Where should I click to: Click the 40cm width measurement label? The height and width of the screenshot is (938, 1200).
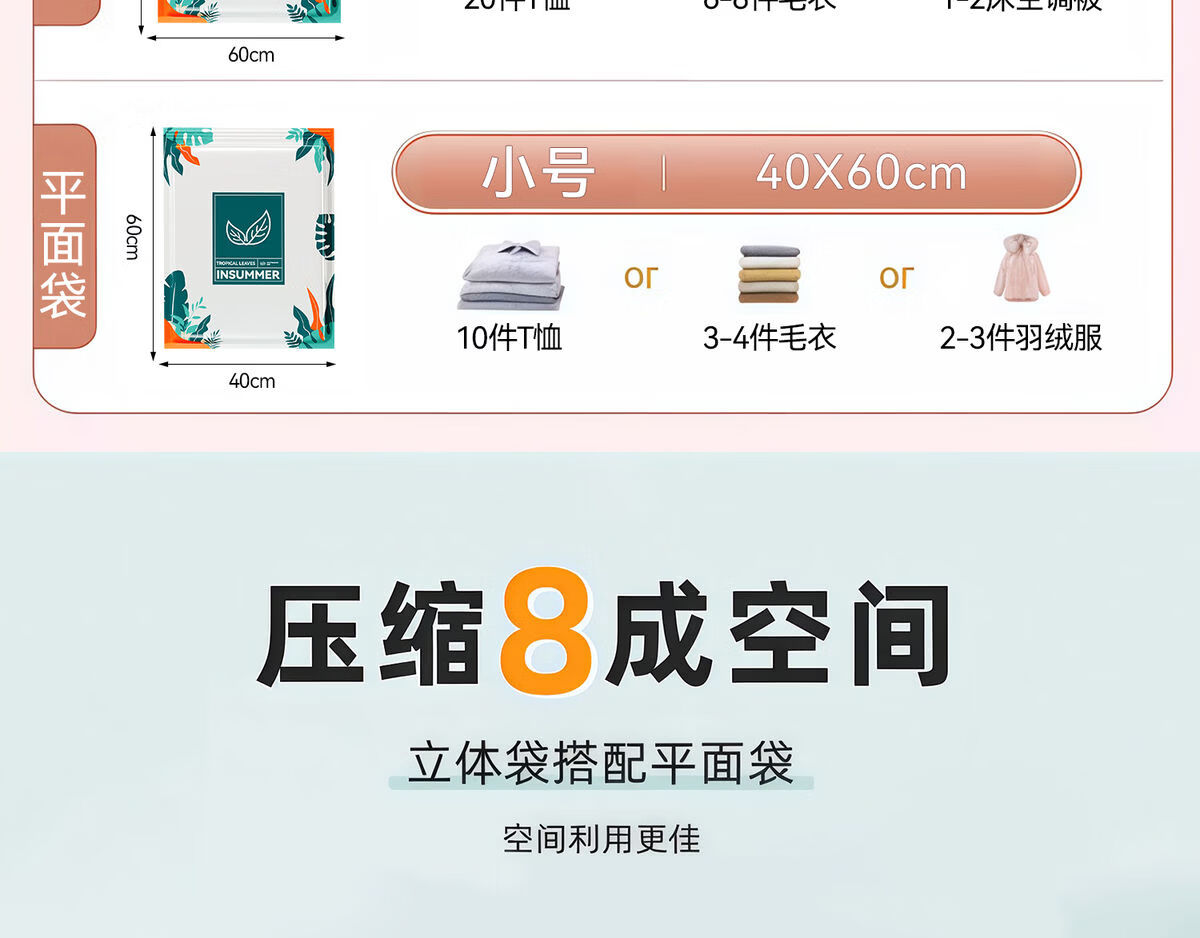(x=252, y=381)
